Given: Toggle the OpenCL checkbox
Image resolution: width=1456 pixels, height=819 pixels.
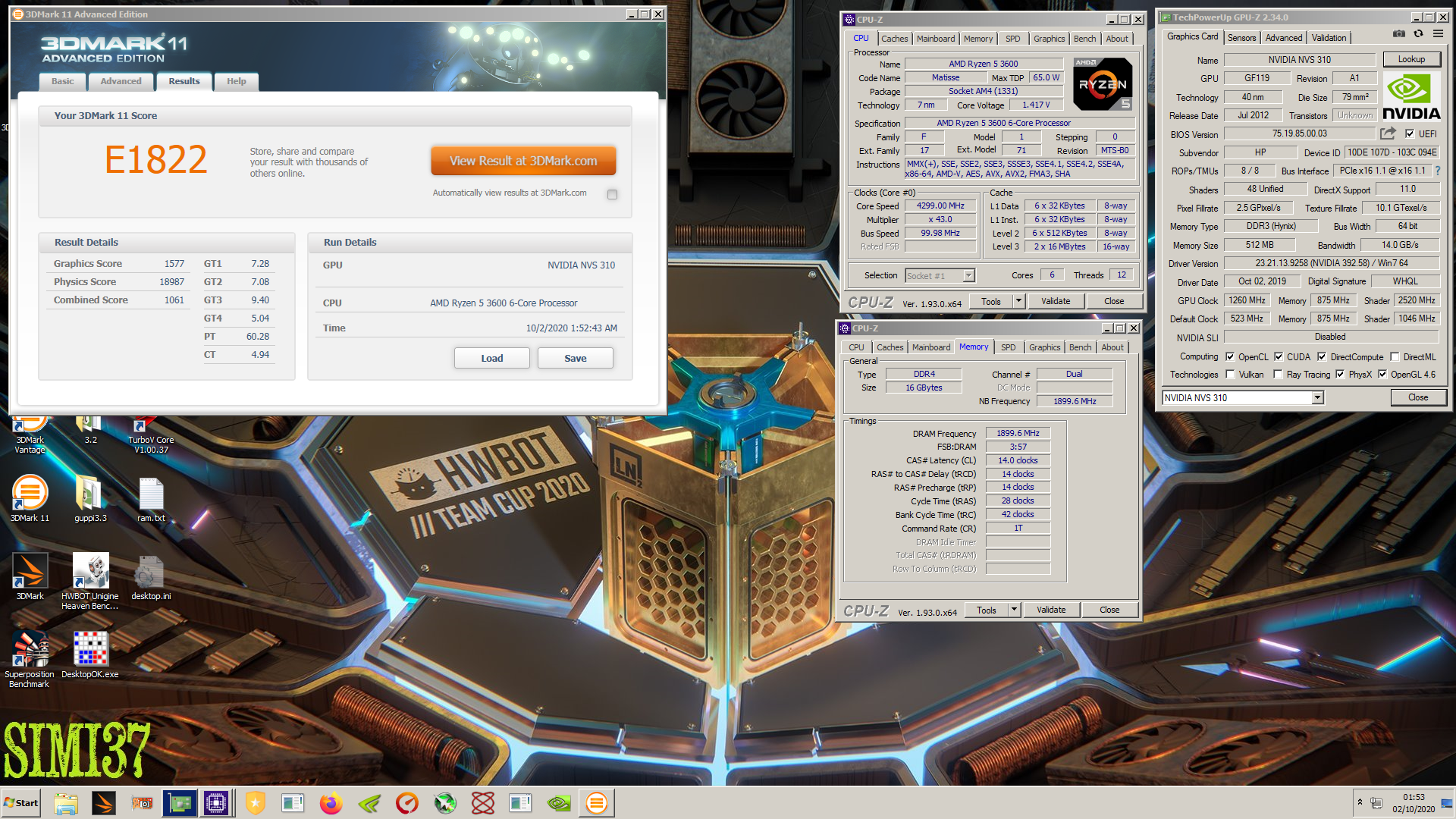Looking at the screenshot, I should pos(1230,356).
